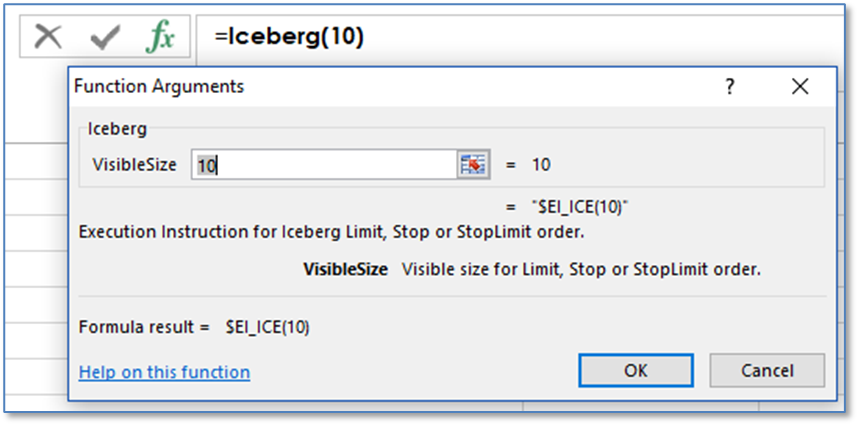Open Insert Function via the fx icon
Image resolution: width=859 pixels, height=425 pixels.
point(159,37)
